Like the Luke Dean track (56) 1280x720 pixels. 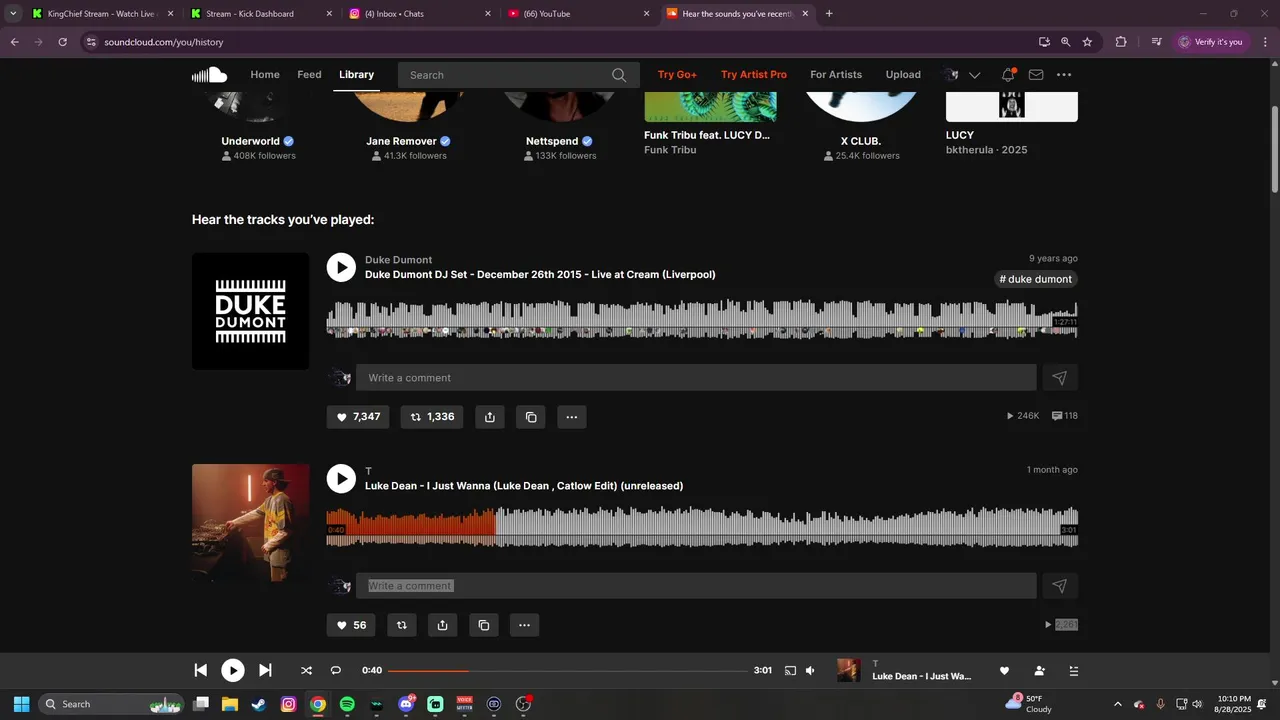click(351, 625)
